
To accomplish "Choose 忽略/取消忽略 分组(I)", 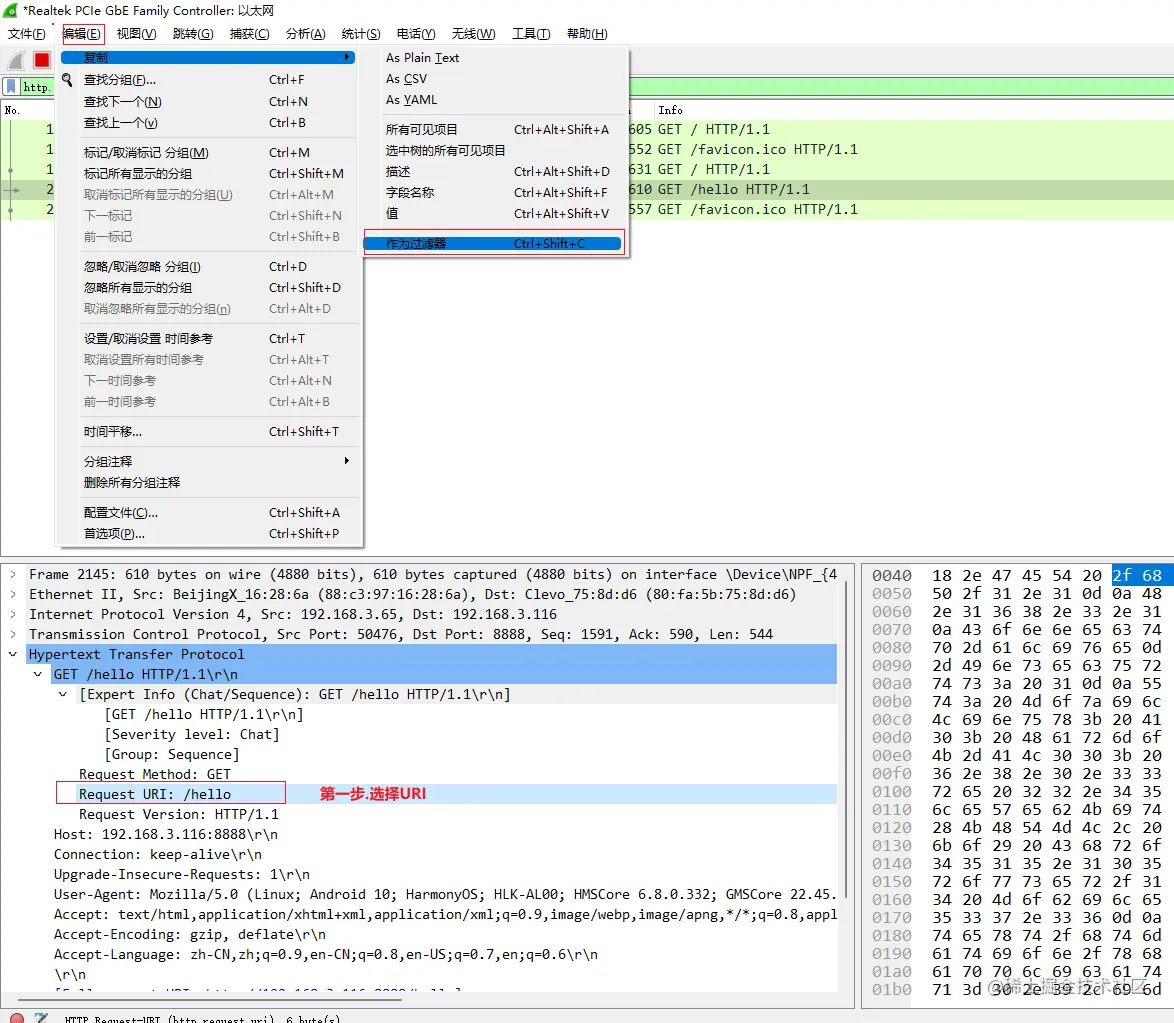I will pos(207,267).
